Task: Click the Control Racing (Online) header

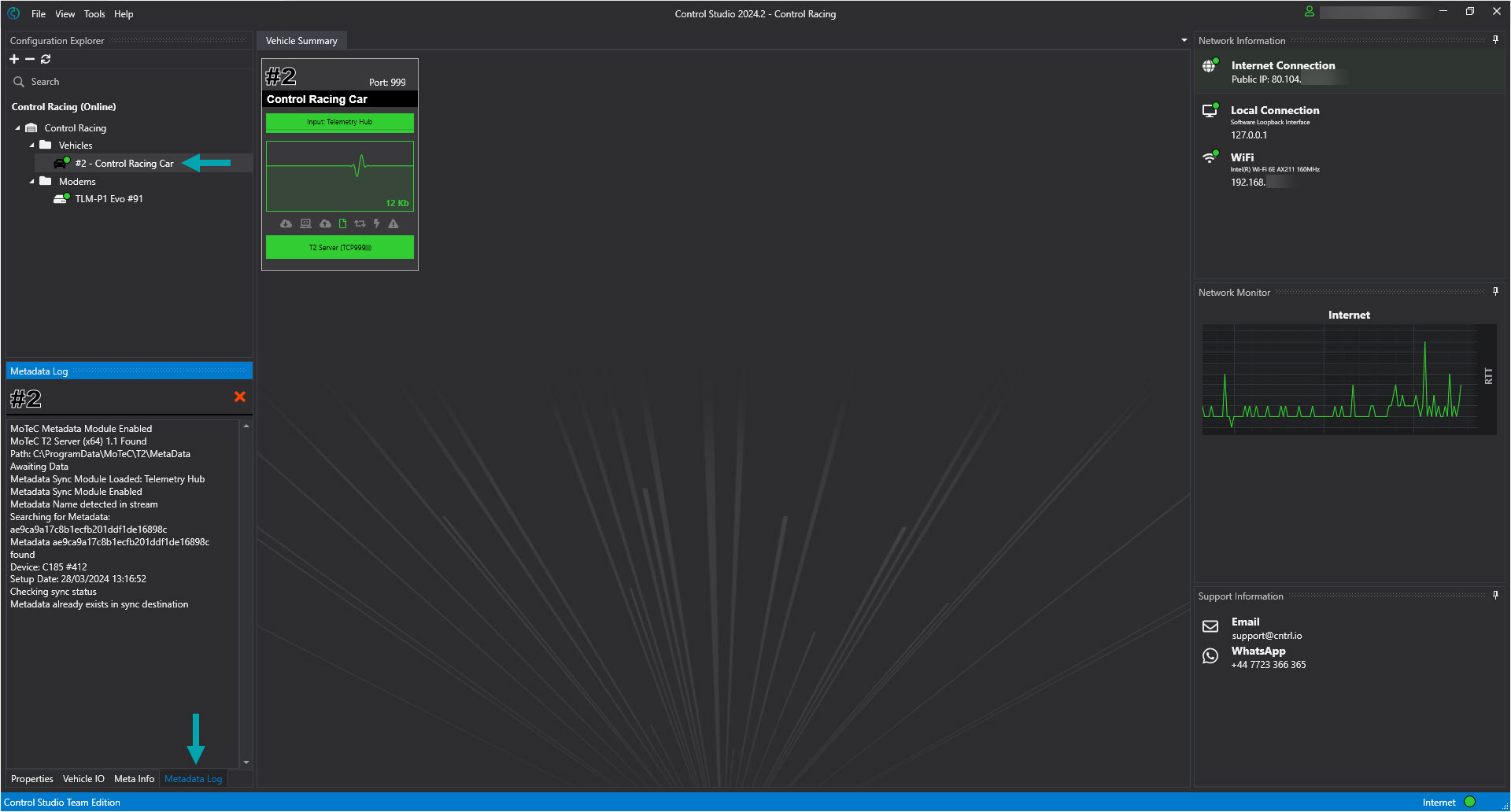Action: pyautogui.click(x=64, y=107)
